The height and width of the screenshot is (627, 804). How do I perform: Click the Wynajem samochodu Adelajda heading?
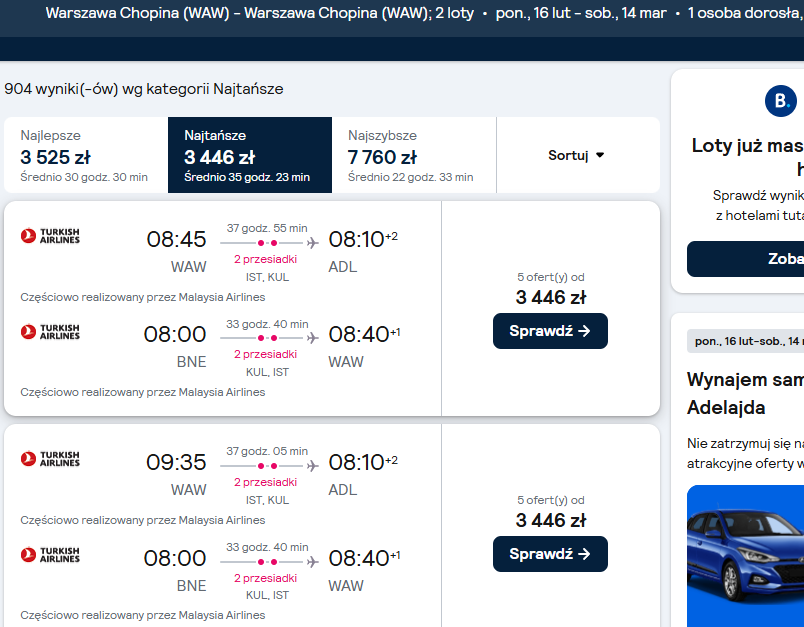746,394
